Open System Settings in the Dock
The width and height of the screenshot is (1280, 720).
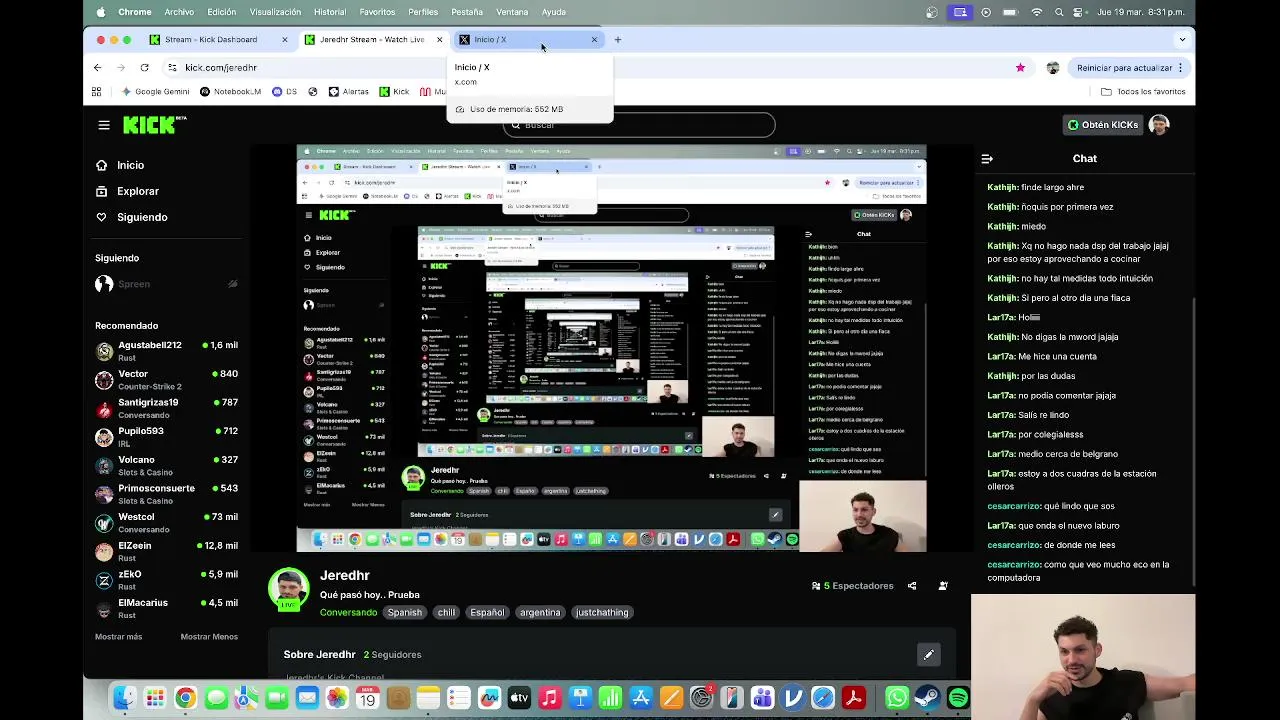coord(702,698)
